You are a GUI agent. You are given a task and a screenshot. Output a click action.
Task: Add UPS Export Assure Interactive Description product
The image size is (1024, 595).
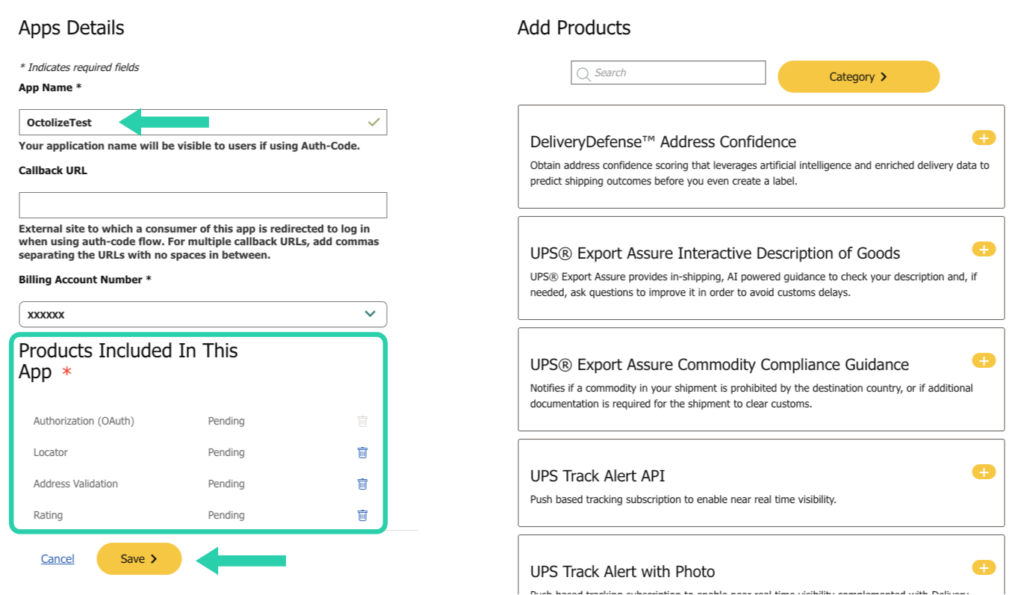[983, 249]
